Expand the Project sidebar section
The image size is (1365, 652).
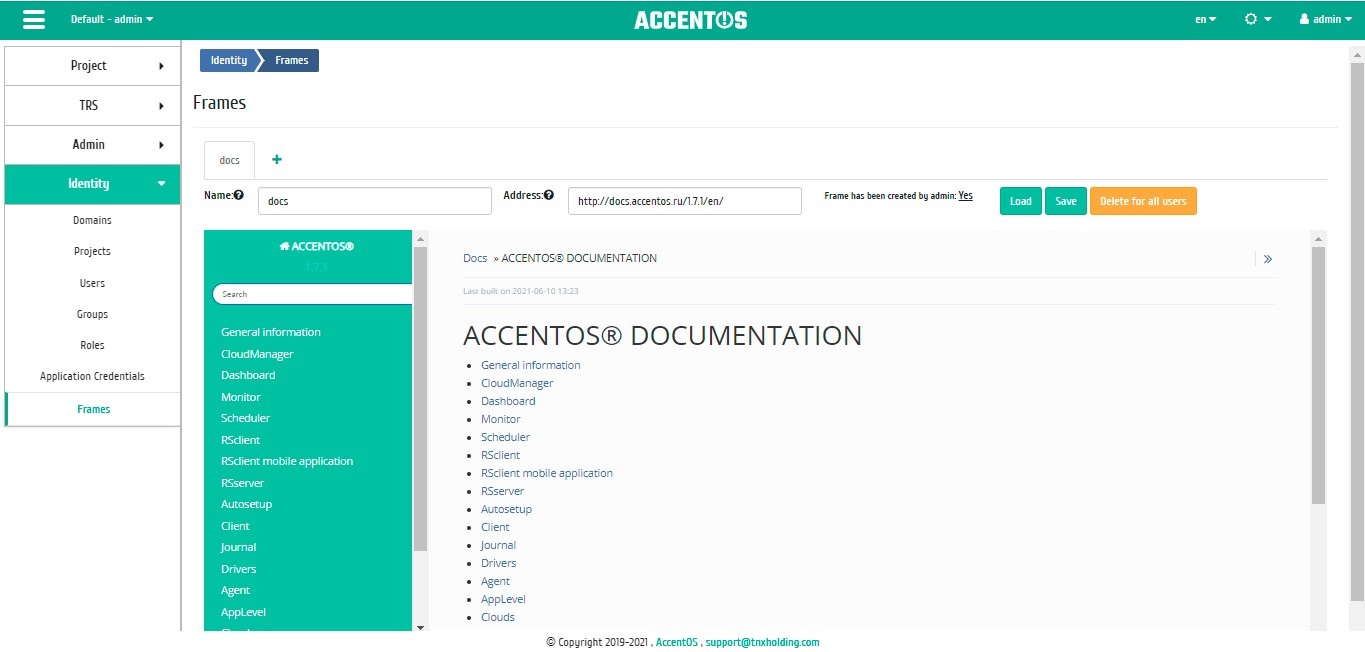pos(92,66)
